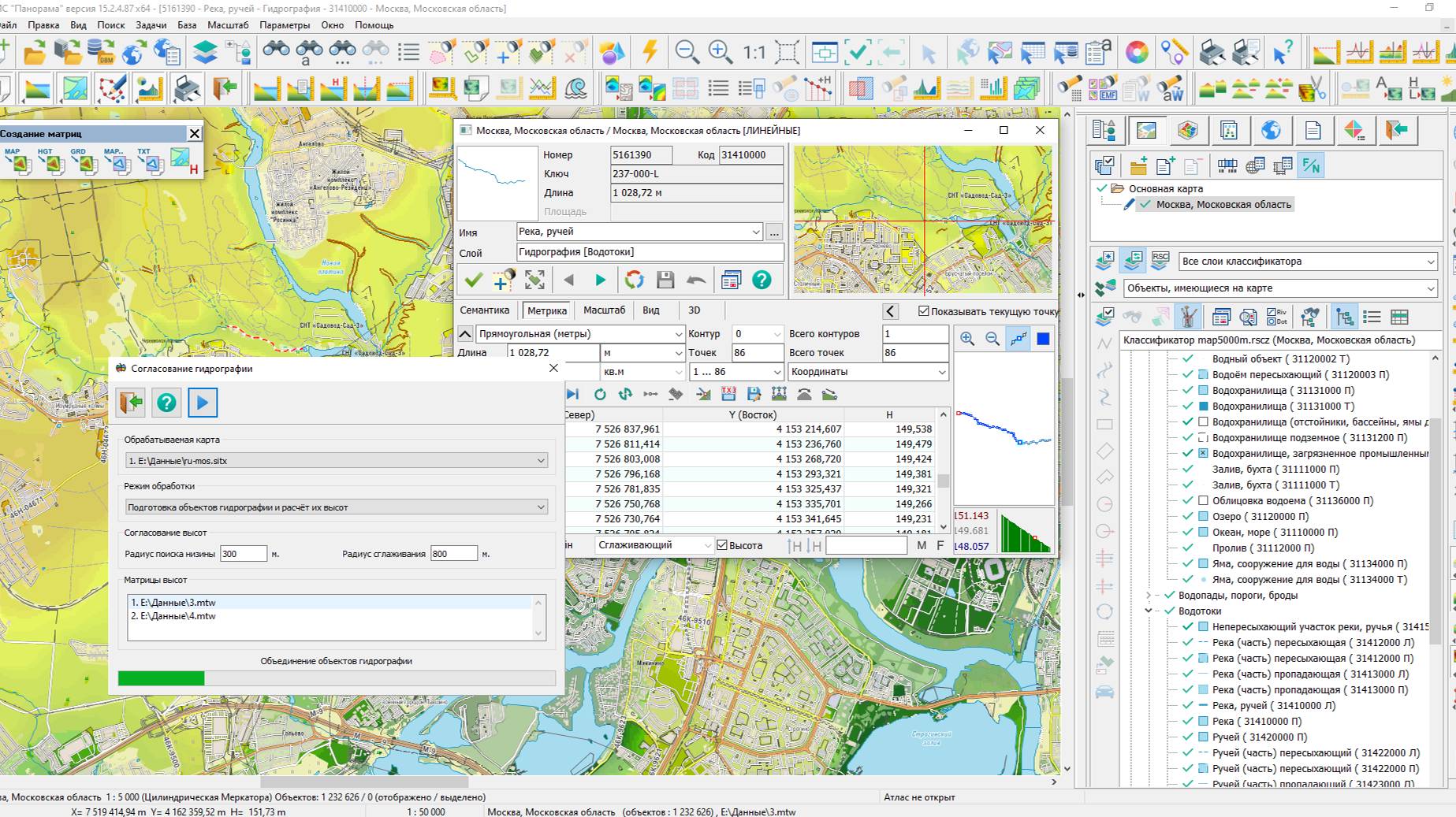Click the exit door icon in hydrography dialog
1456x817 pixels.
coord(131,403)
